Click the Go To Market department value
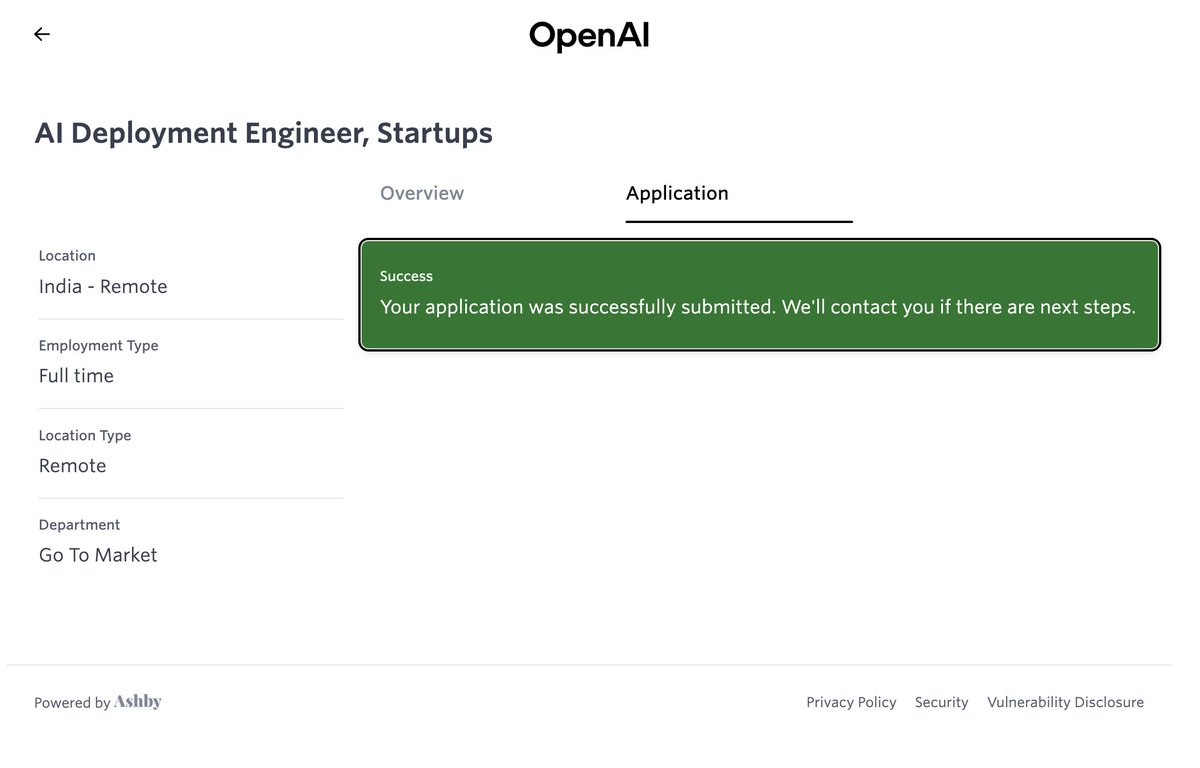Viewport: 1200px width, 768px height. pyautogui.click(x=98, y=555)
